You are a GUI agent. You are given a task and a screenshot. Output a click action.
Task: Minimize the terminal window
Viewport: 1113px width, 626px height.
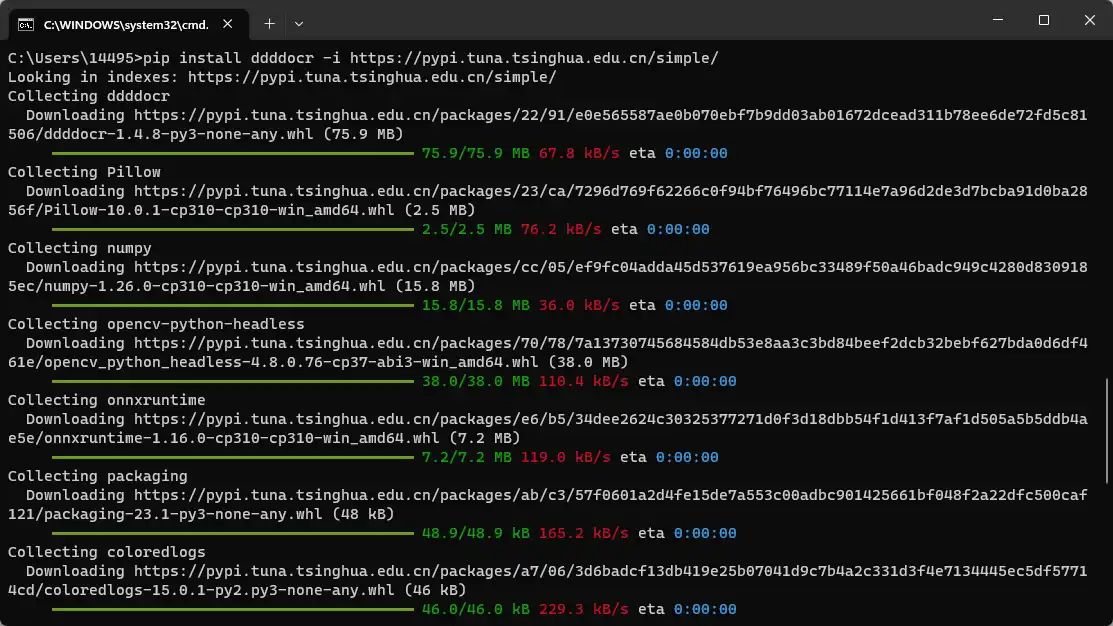[997, 20]
